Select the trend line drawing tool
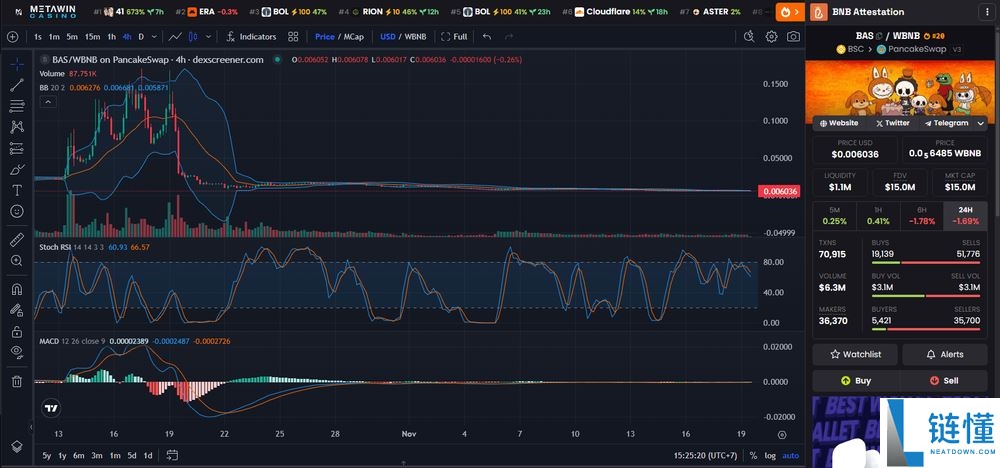 (x=17, y=85)
